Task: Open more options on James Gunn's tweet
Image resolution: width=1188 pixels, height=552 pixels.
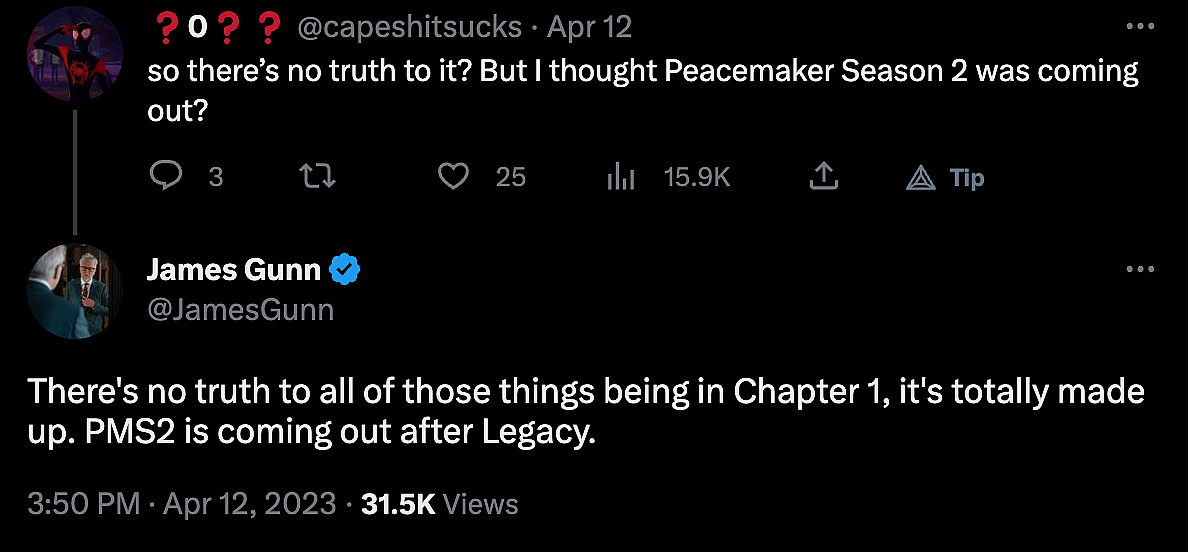Action: tap(1140, 270)
